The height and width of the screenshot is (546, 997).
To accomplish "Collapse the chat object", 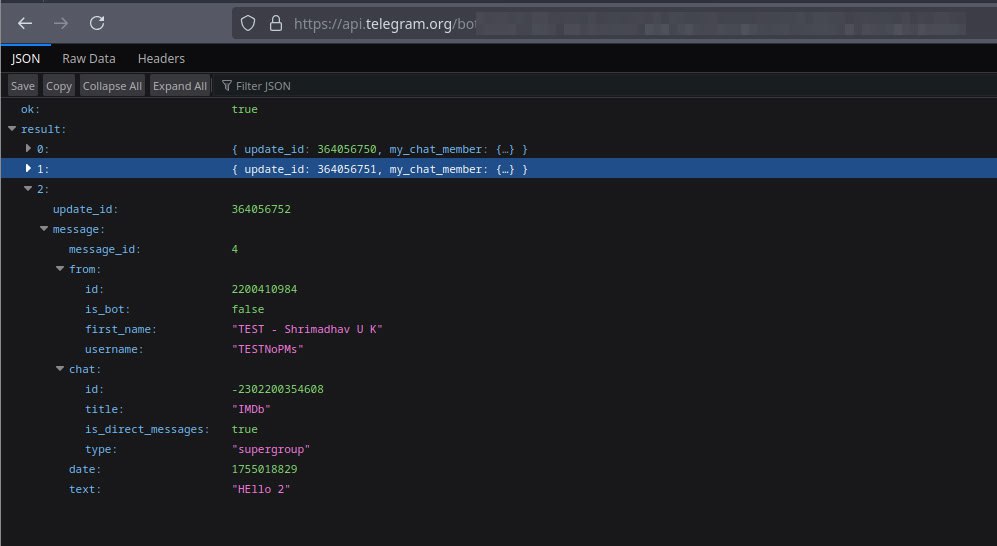I will pyautogui.click(x=60, y=369).
